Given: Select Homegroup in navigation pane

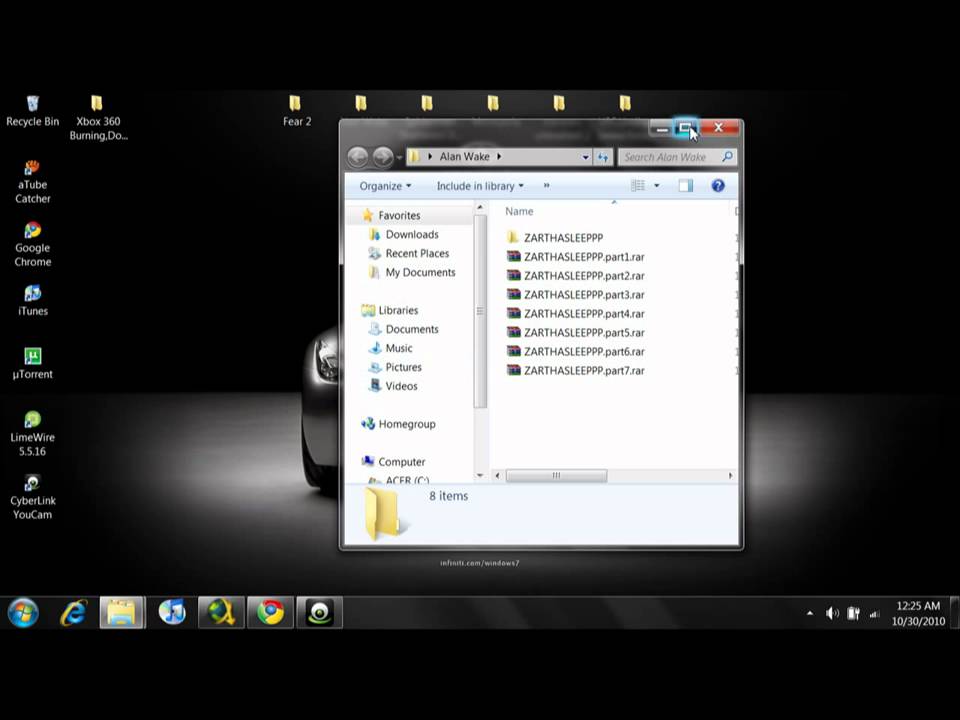Looking at the screenshot, I should 406,424.
